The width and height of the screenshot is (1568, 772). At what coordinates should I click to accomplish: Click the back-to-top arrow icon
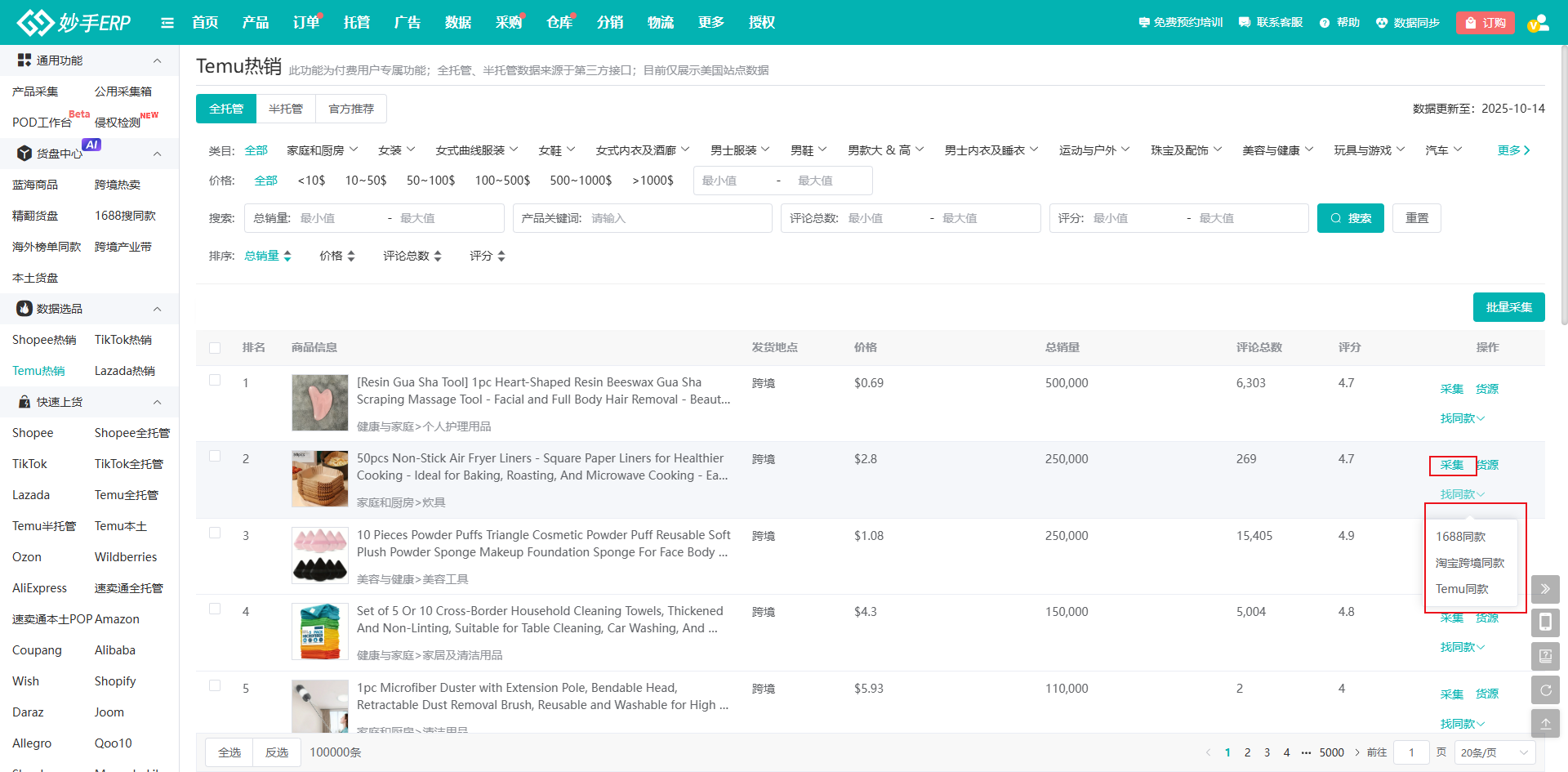[1545, 724]
